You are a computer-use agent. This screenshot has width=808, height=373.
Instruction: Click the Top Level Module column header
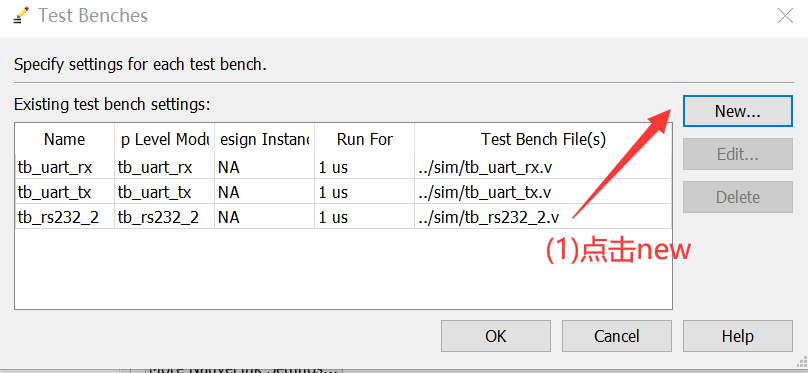point(164,139)
